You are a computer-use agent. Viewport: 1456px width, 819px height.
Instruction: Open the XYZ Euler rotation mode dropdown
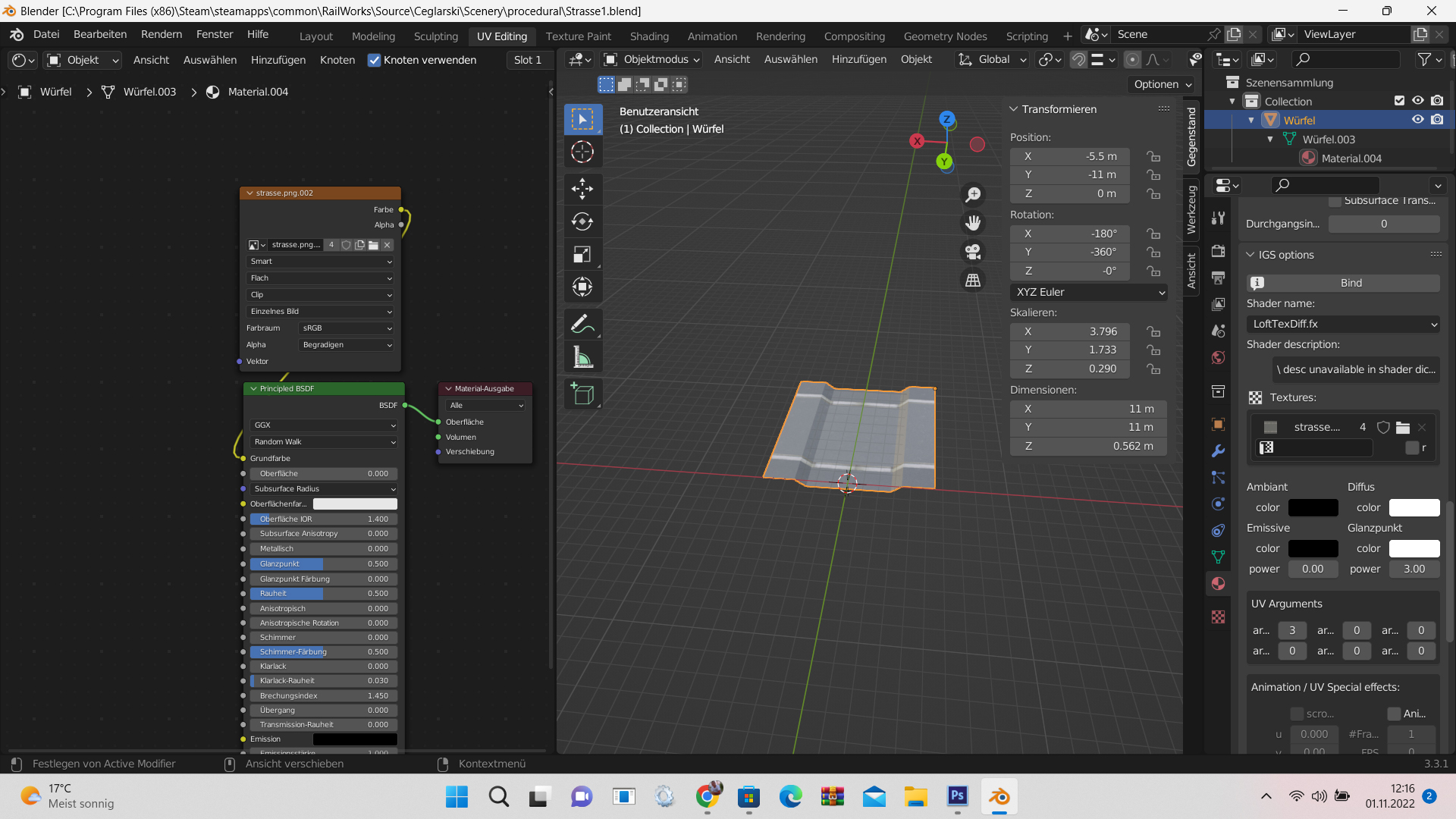click(x=1089, y=292)
